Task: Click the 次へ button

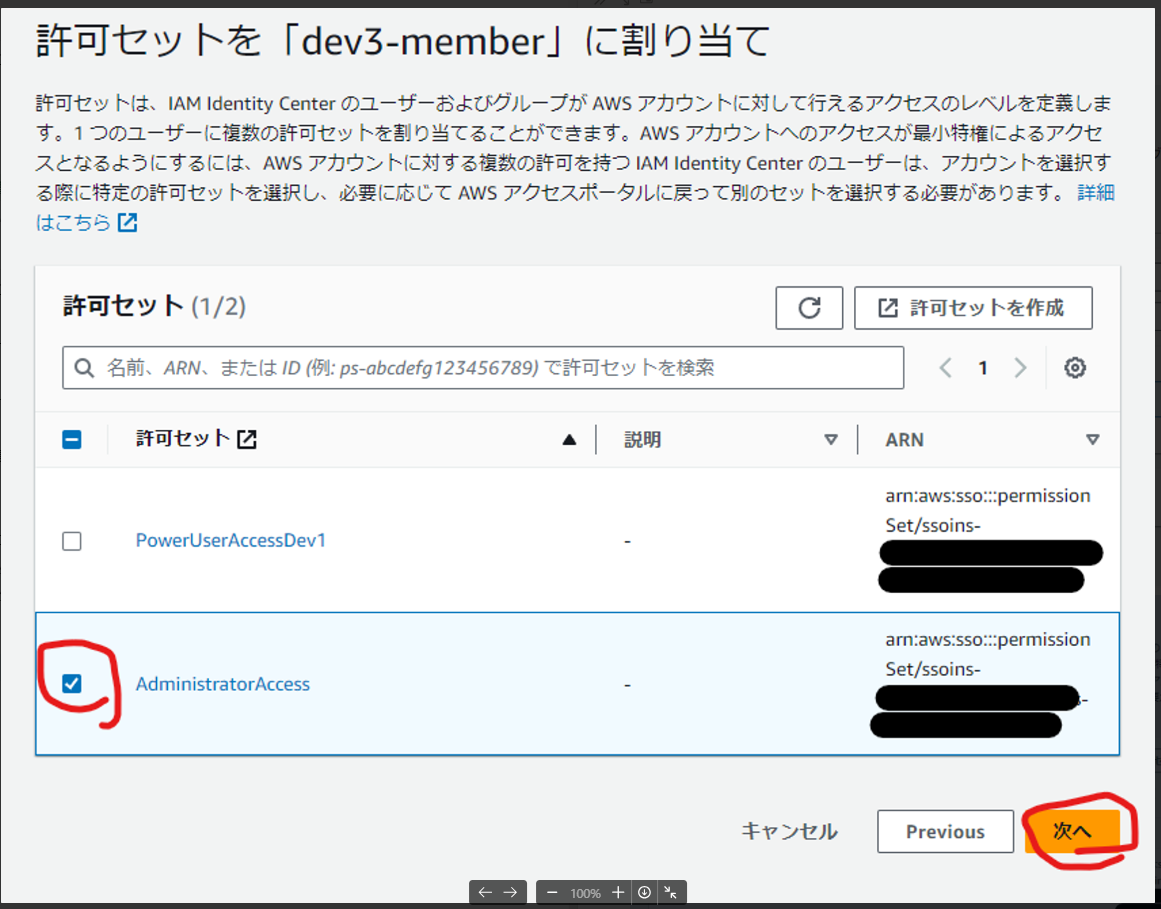Action: point(1071,831)
